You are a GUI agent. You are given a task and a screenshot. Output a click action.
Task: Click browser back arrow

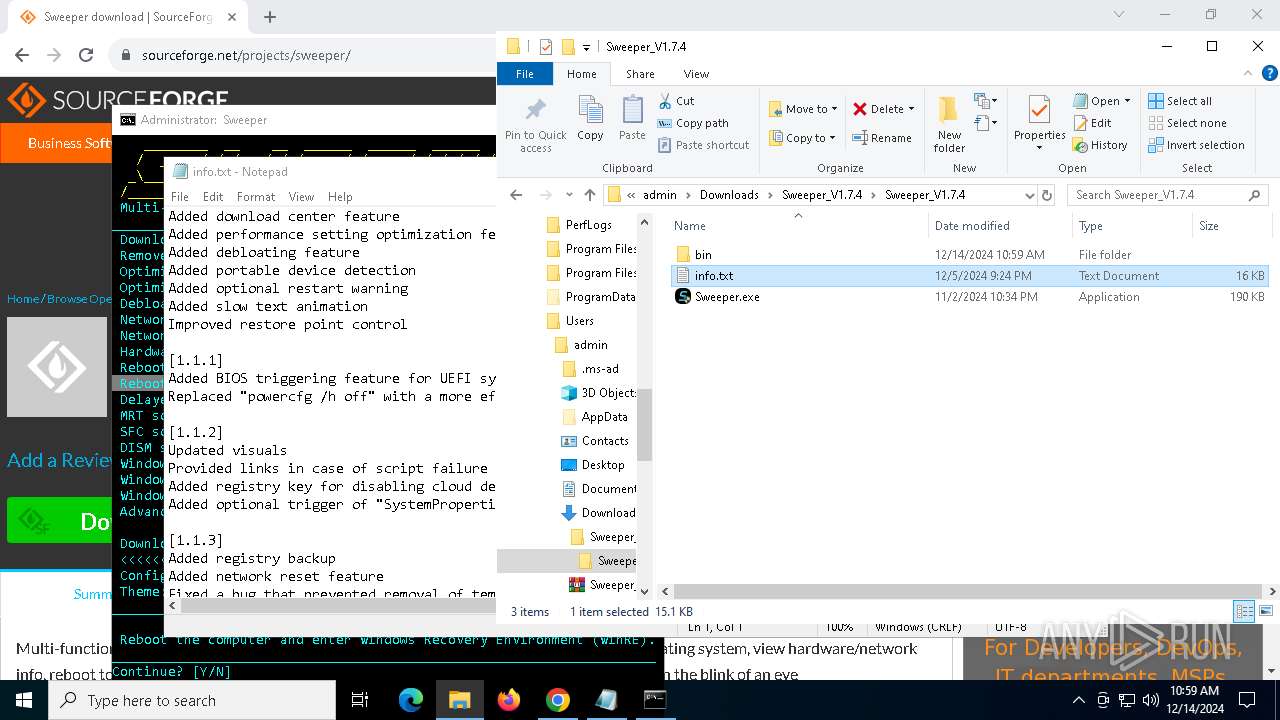point(22,55)
